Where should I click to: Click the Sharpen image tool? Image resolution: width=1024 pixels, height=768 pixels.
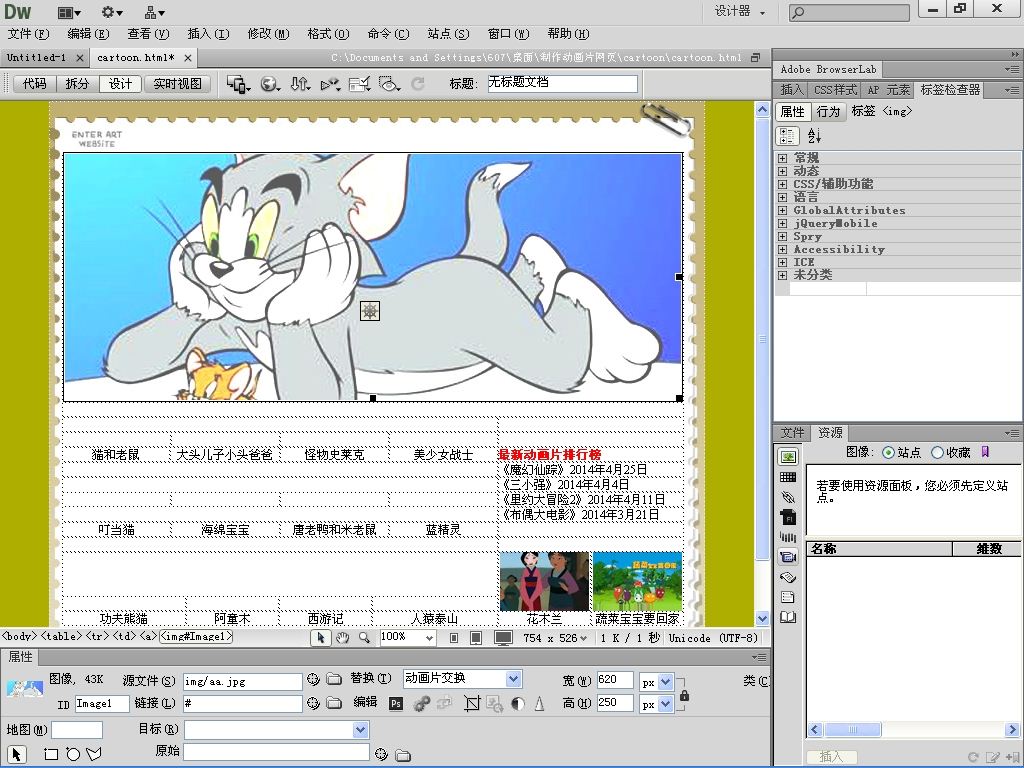[539, 703]
